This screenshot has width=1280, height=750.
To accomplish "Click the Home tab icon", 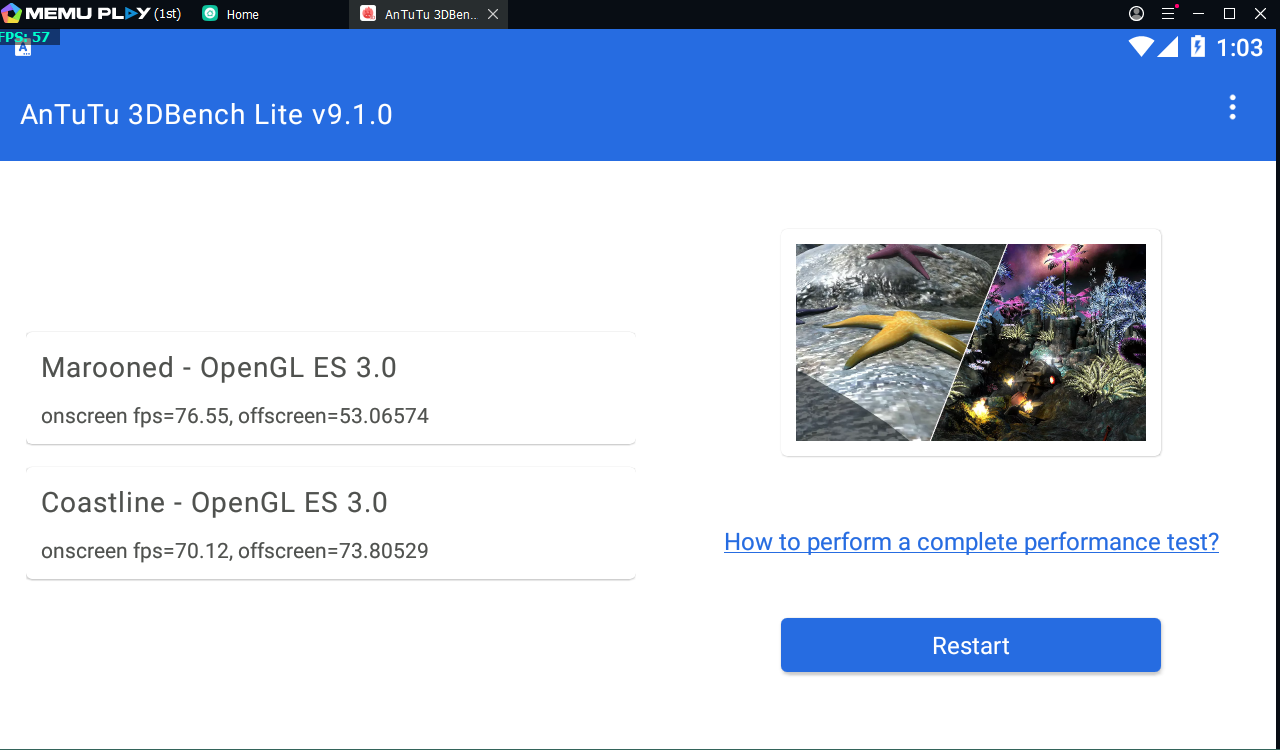I will (x=210, y=14).
